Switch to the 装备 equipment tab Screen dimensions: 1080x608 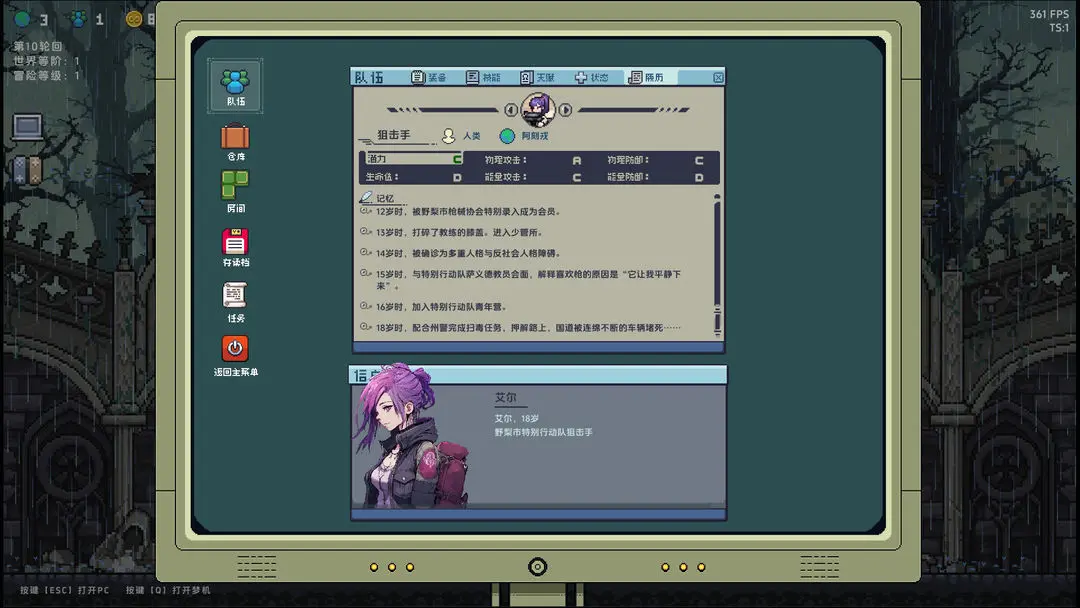429,77
